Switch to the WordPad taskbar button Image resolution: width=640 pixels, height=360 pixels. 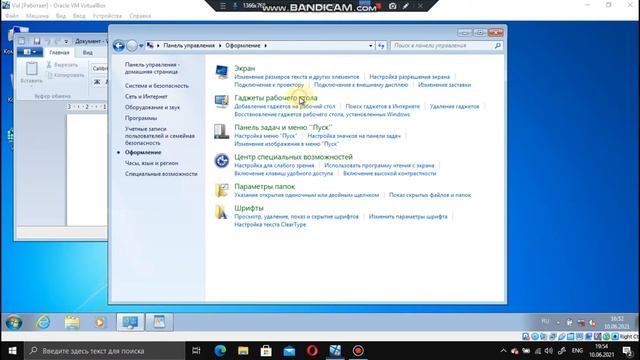(159, 322)
